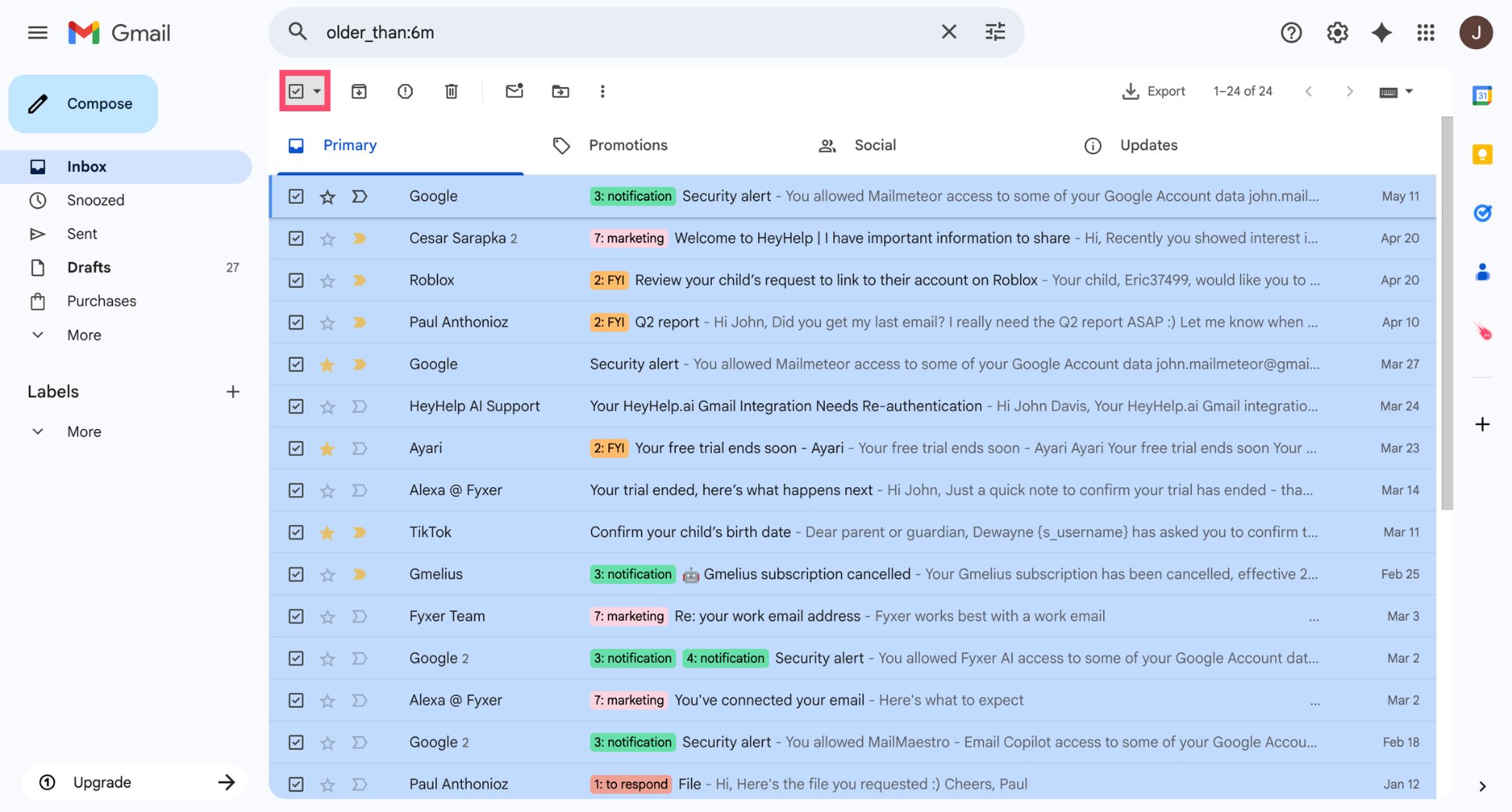Report selected emails as spam
The width and height of the screenshot is (1512, 812).
pos(405,91)
